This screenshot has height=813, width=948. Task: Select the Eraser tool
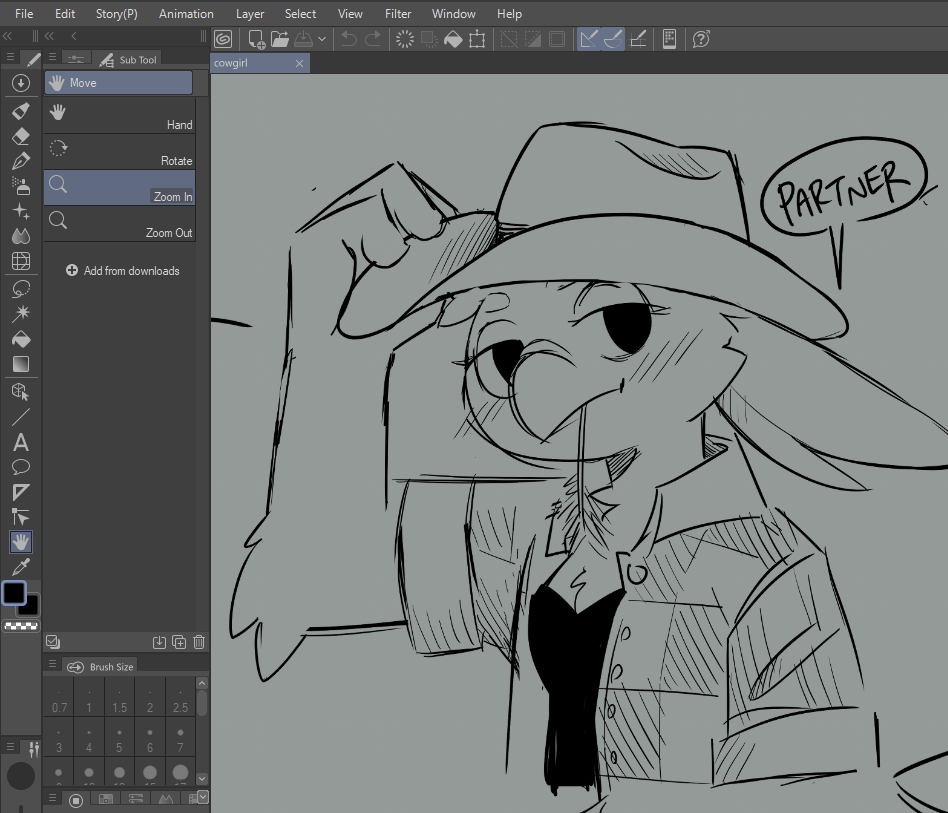(x=21, y=136)
